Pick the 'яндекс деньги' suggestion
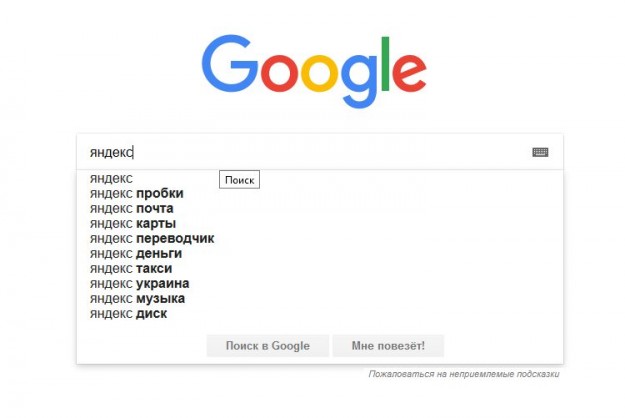Screen dimensions: 625x418 pyautogui.click(x=135, y=253)
